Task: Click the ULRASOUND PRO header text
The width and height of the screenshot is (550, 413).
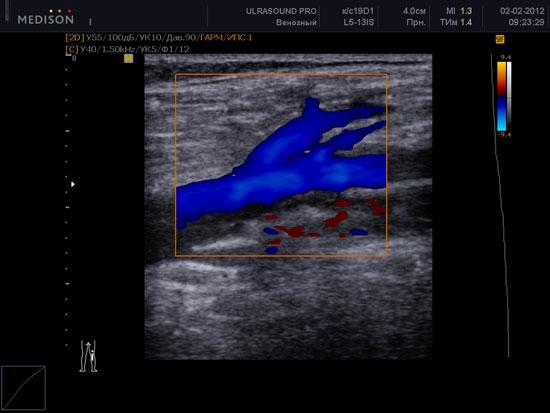Action: click(x=281, y=11)
